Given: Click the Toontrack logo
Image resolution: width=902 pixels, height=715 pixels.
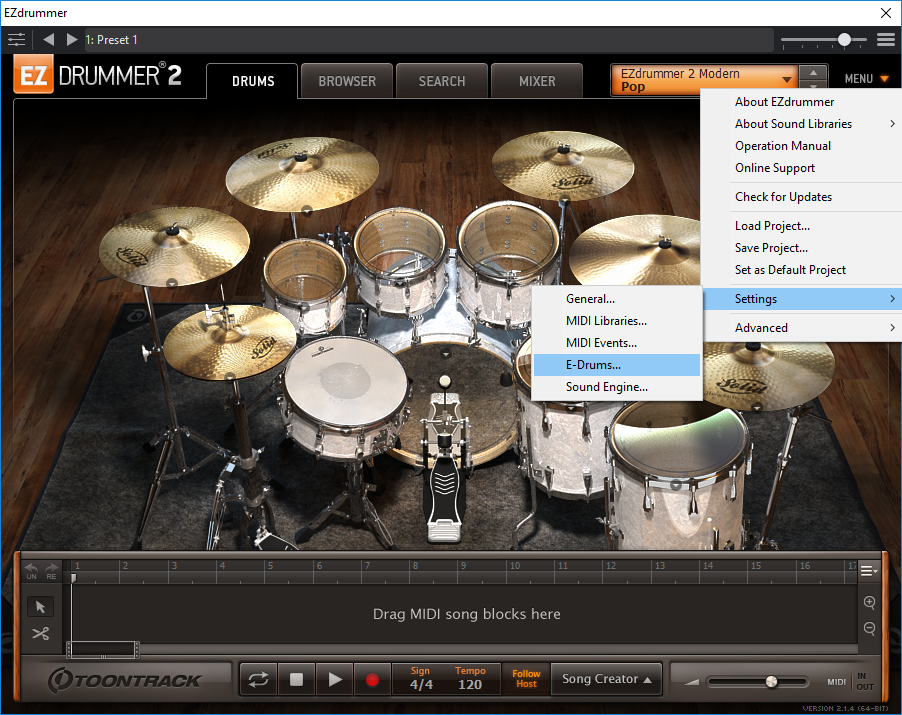Looking at the screenshot, I should click(x=124, y=680).
